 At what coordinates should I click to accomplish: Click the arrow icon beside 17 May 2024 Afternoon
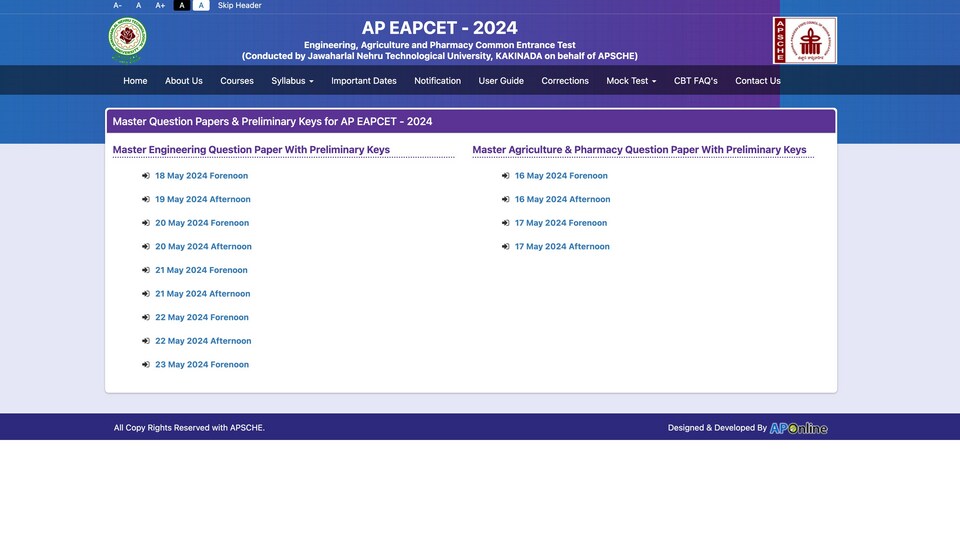pyautogui.click(x=505, y=247)
